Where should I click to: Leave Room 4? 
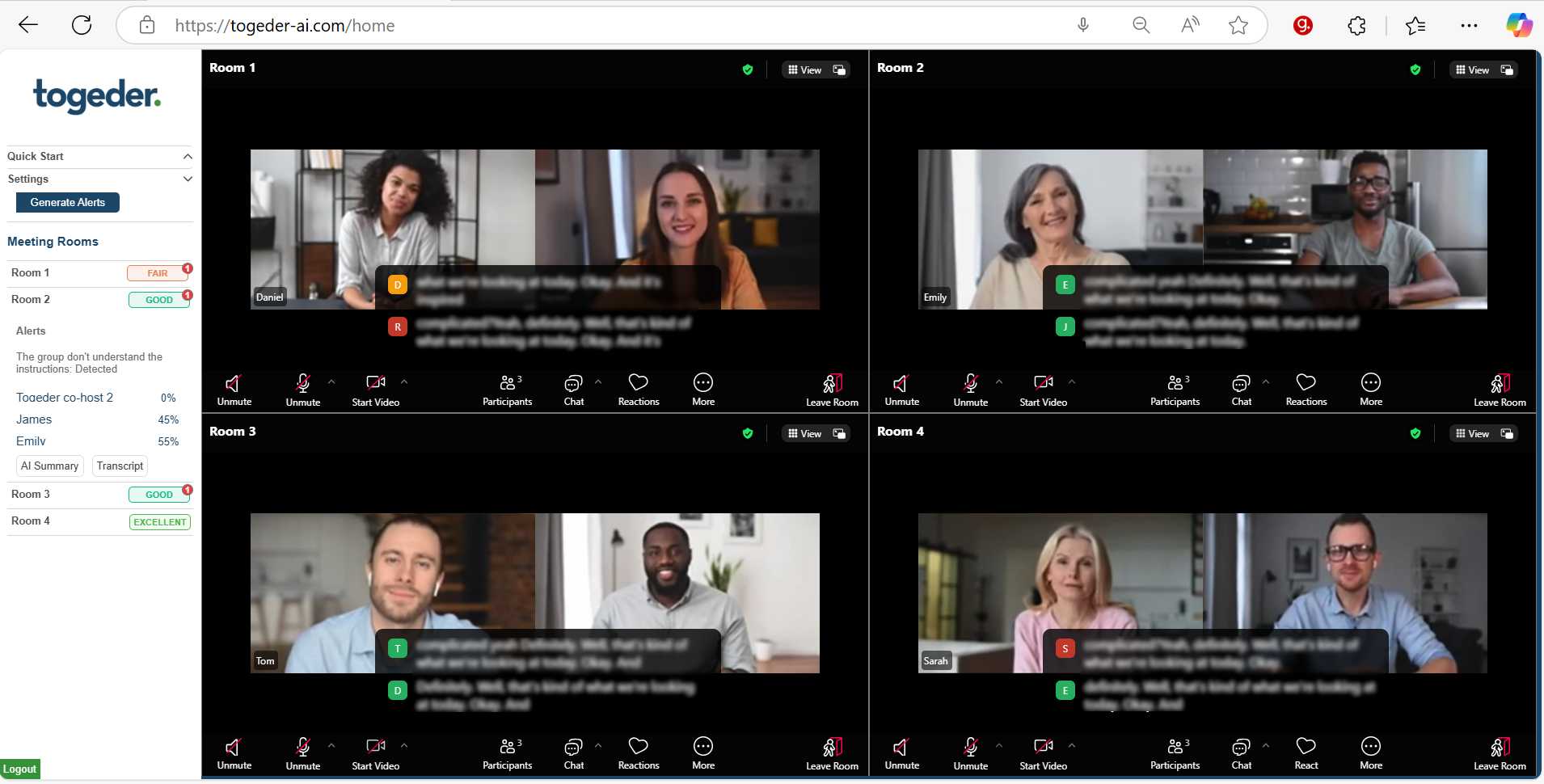point(1500,753)
